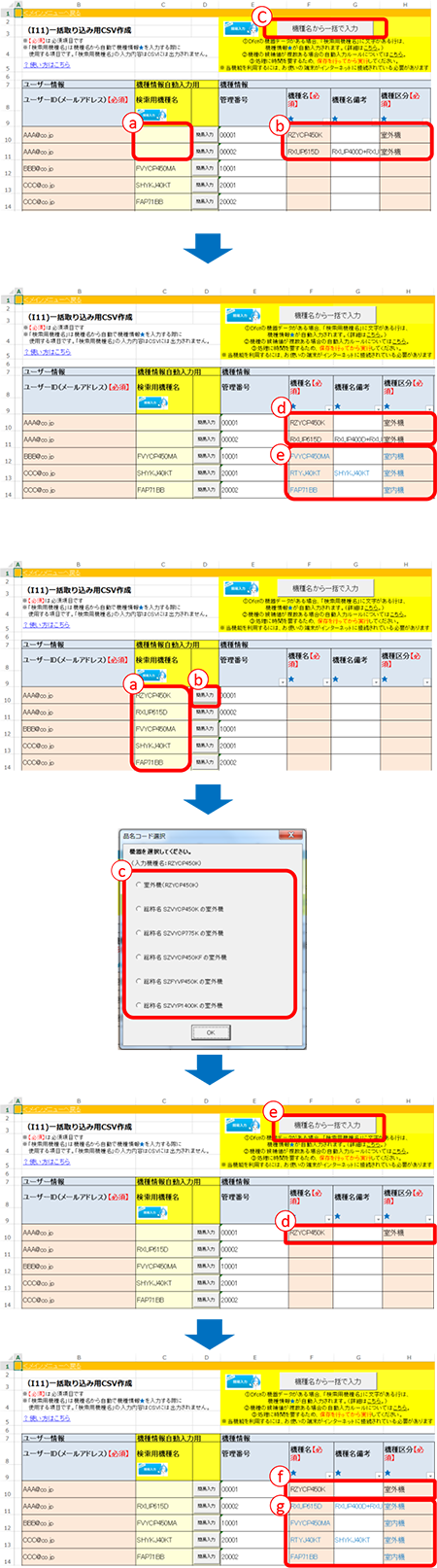The height and width of the screenshot is (1568, 437).
Task: Click small 簡易入力 button highlighted by marker b
Action: pyautogui.click(x=204, y=695)
